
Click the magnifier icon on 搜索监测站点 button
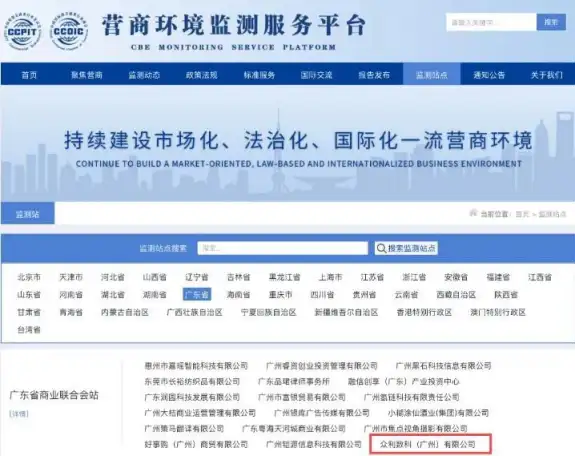click(382, 249)
